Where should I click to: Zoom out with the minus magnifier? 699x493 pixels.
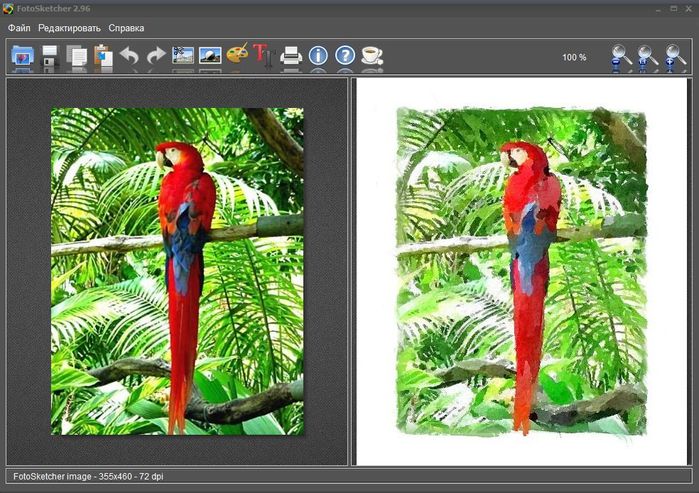pyautogui.click(x=622, y=57)
